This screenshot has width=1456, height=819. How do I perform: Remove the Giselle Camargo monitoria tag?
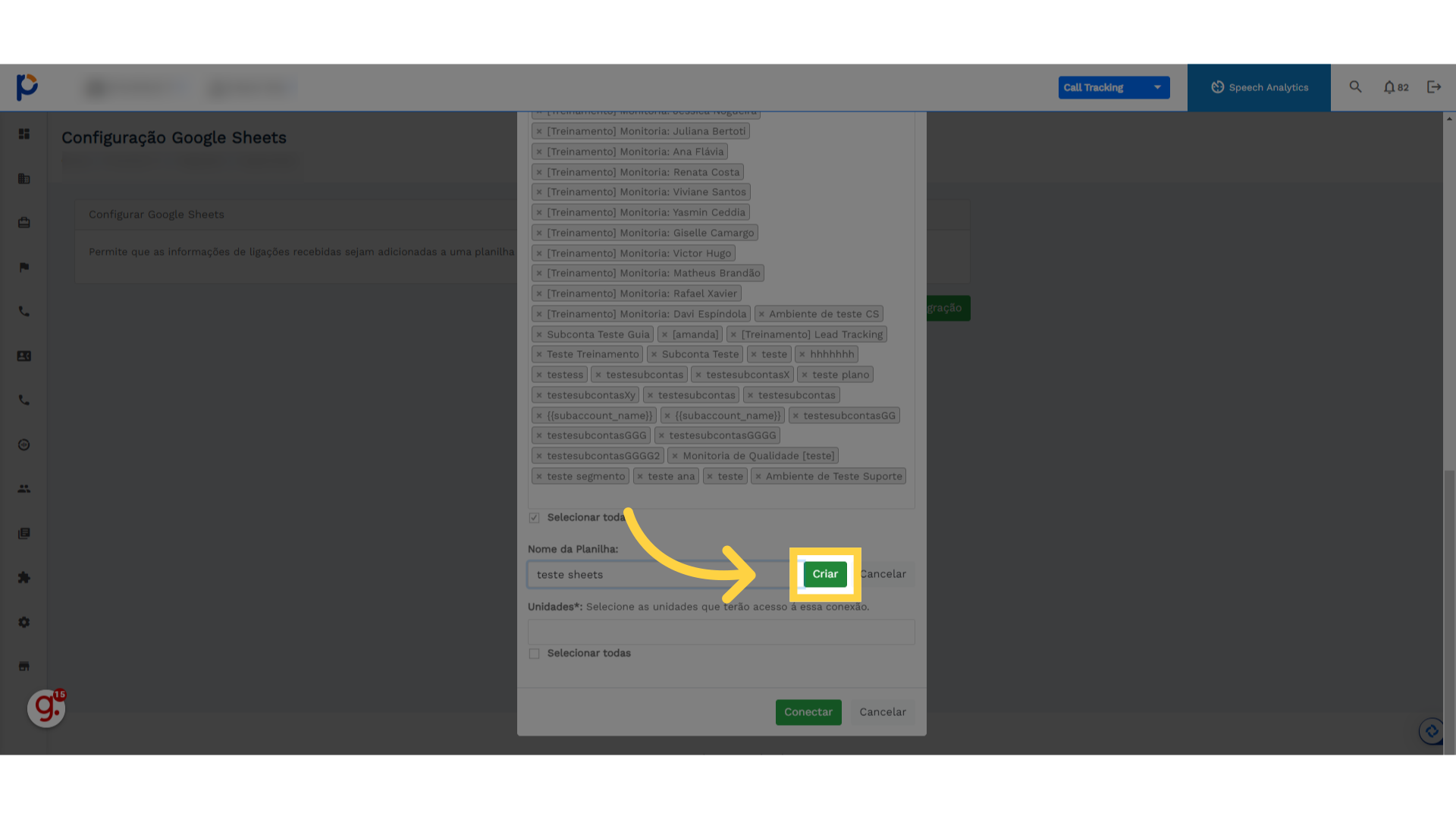(539, 233)
